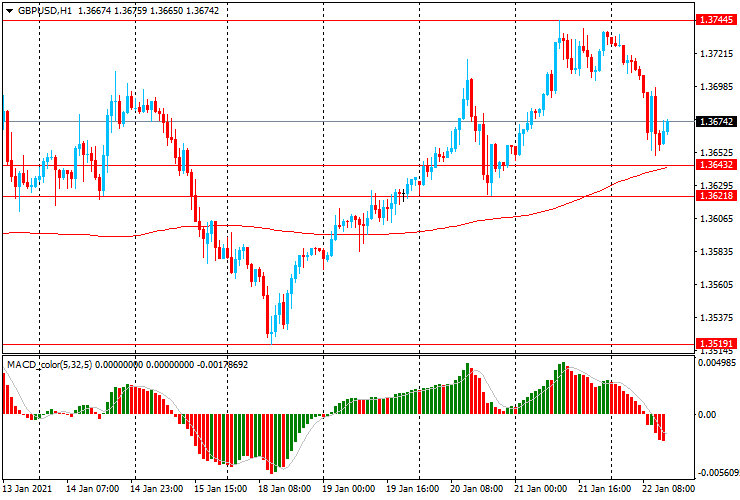
Task: Click the 13 Jan 2021 date label
Action: [x=27, y=489]
